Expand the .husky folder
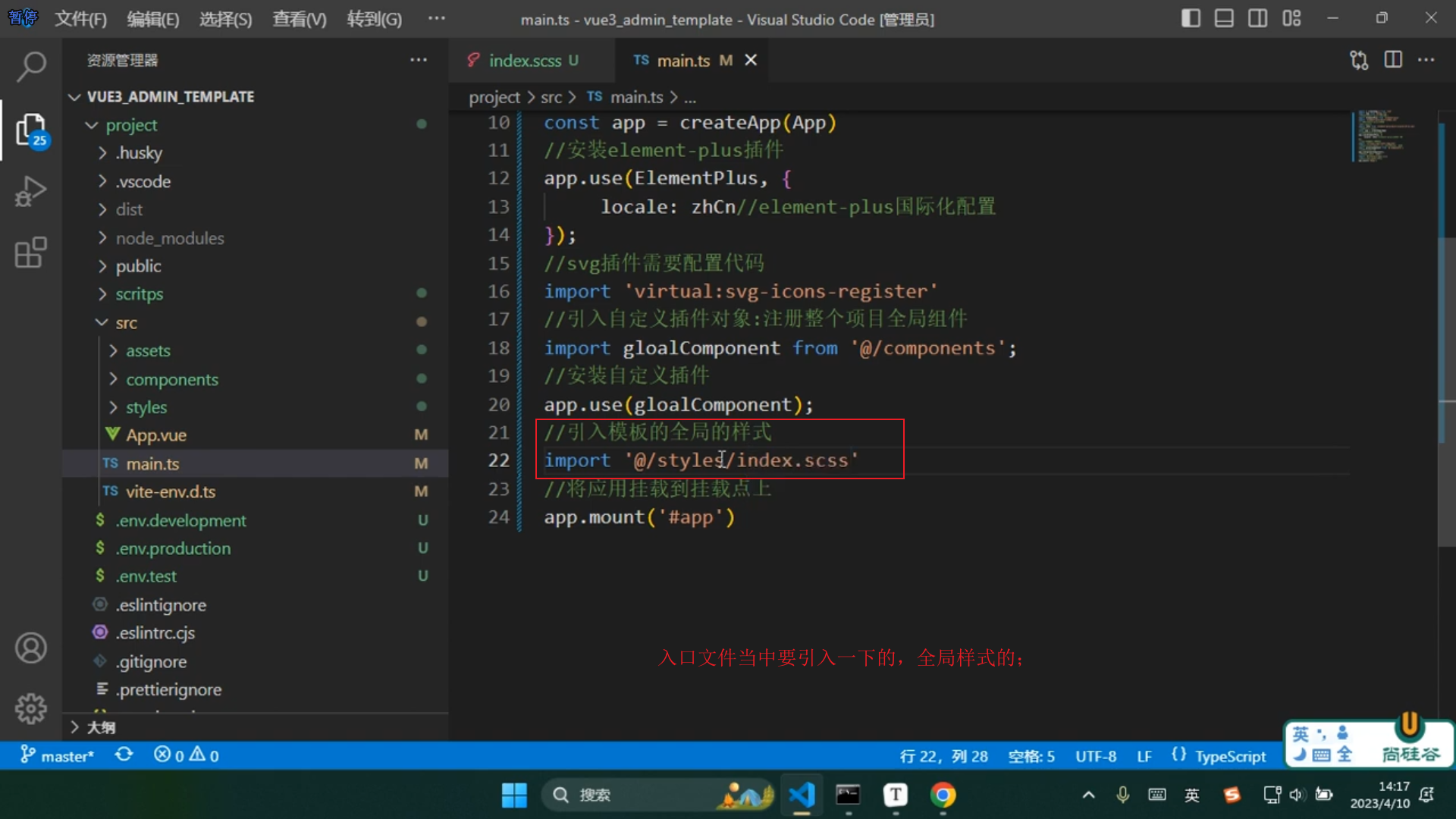Image resolution: width=1456 pixels, height=819 pixels. [255, 152]
